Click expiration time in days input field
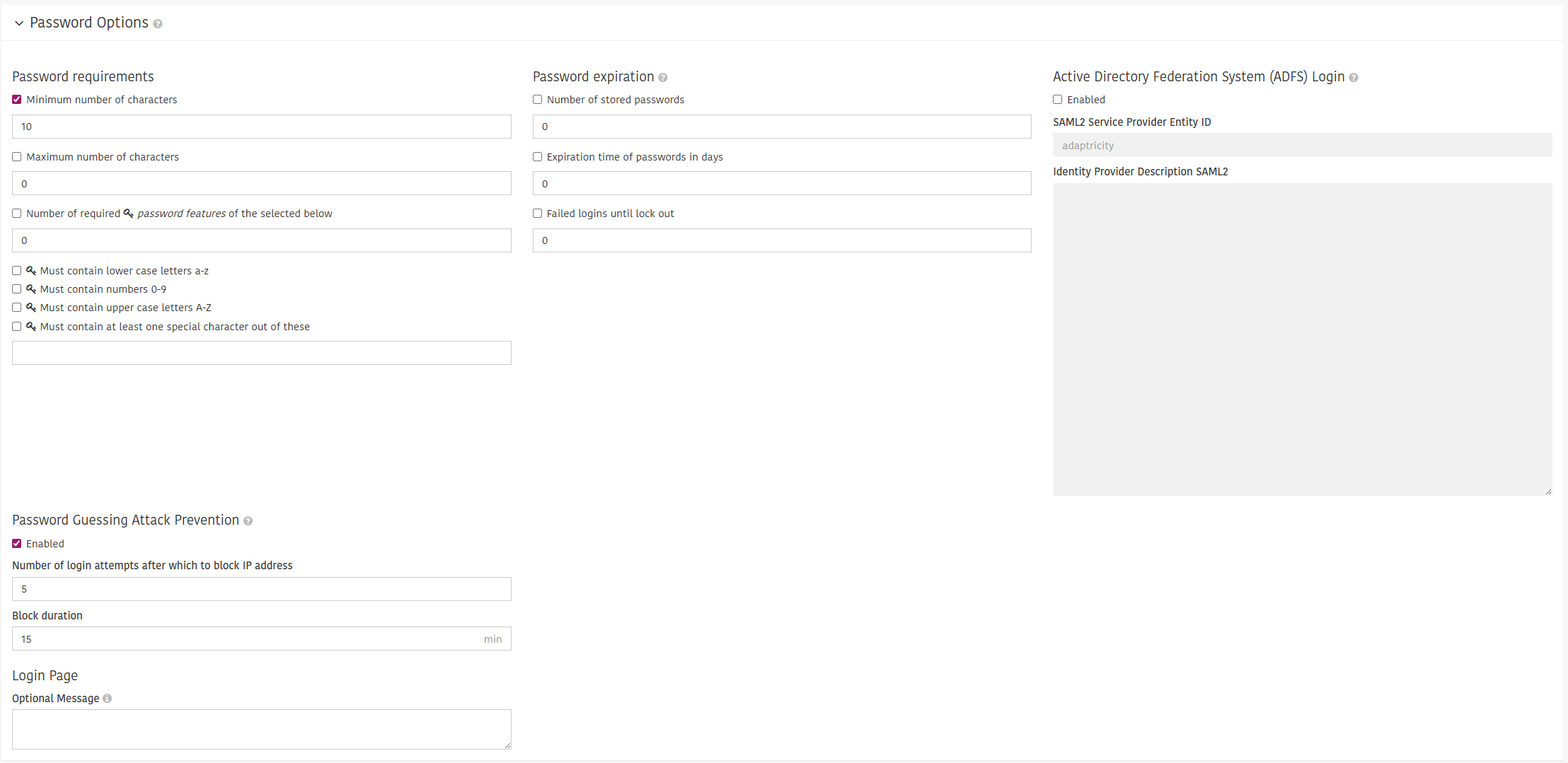The width and height of the screenshot is (1568, 763). (x=782, y=183)
